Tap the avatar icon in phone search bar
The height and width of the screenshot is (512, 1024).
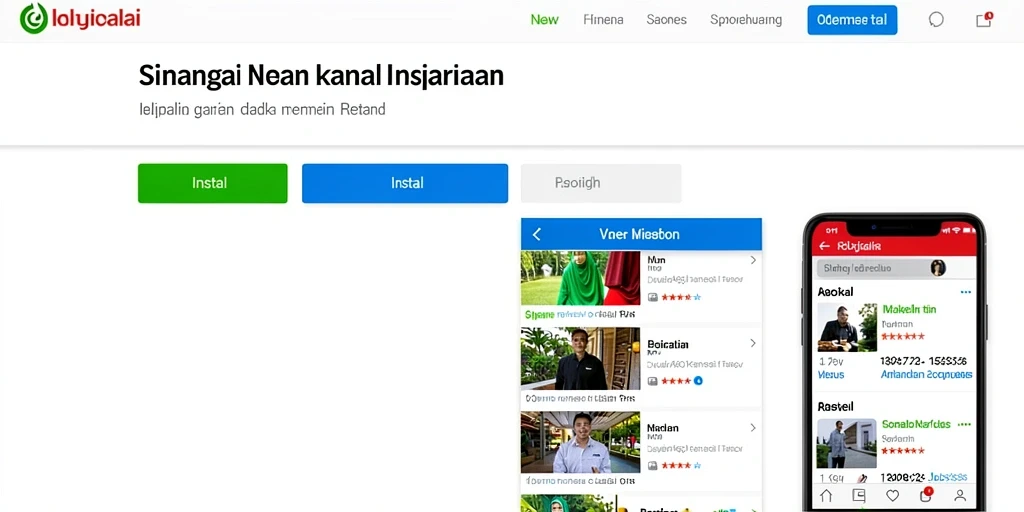click(938, 268)
